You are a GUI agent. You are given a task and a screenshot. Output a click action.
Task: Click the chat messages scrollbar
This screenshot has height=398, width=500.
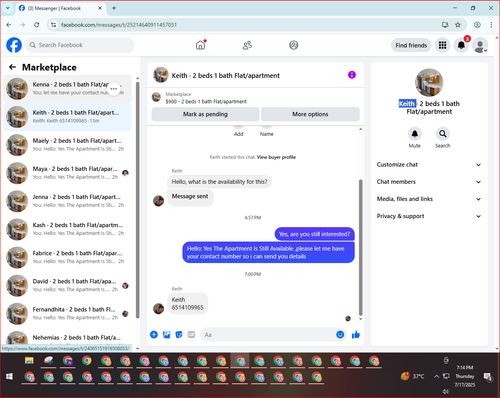[361, 247]
